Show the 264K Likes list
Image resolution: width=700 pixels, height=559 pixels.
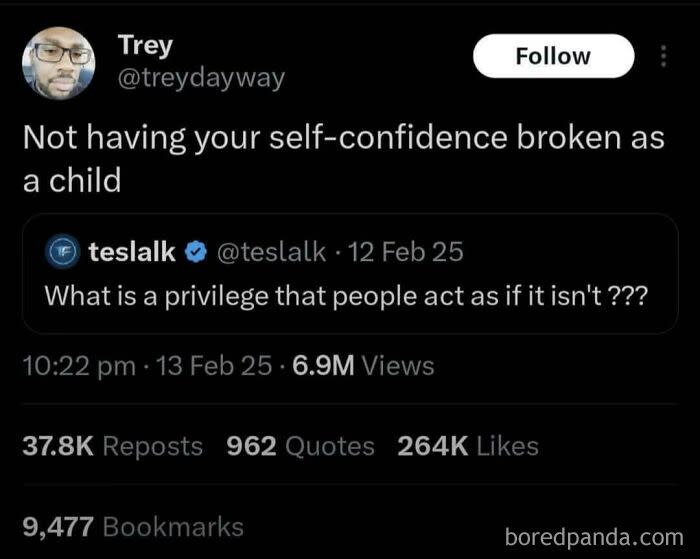[x=468, y=446]
